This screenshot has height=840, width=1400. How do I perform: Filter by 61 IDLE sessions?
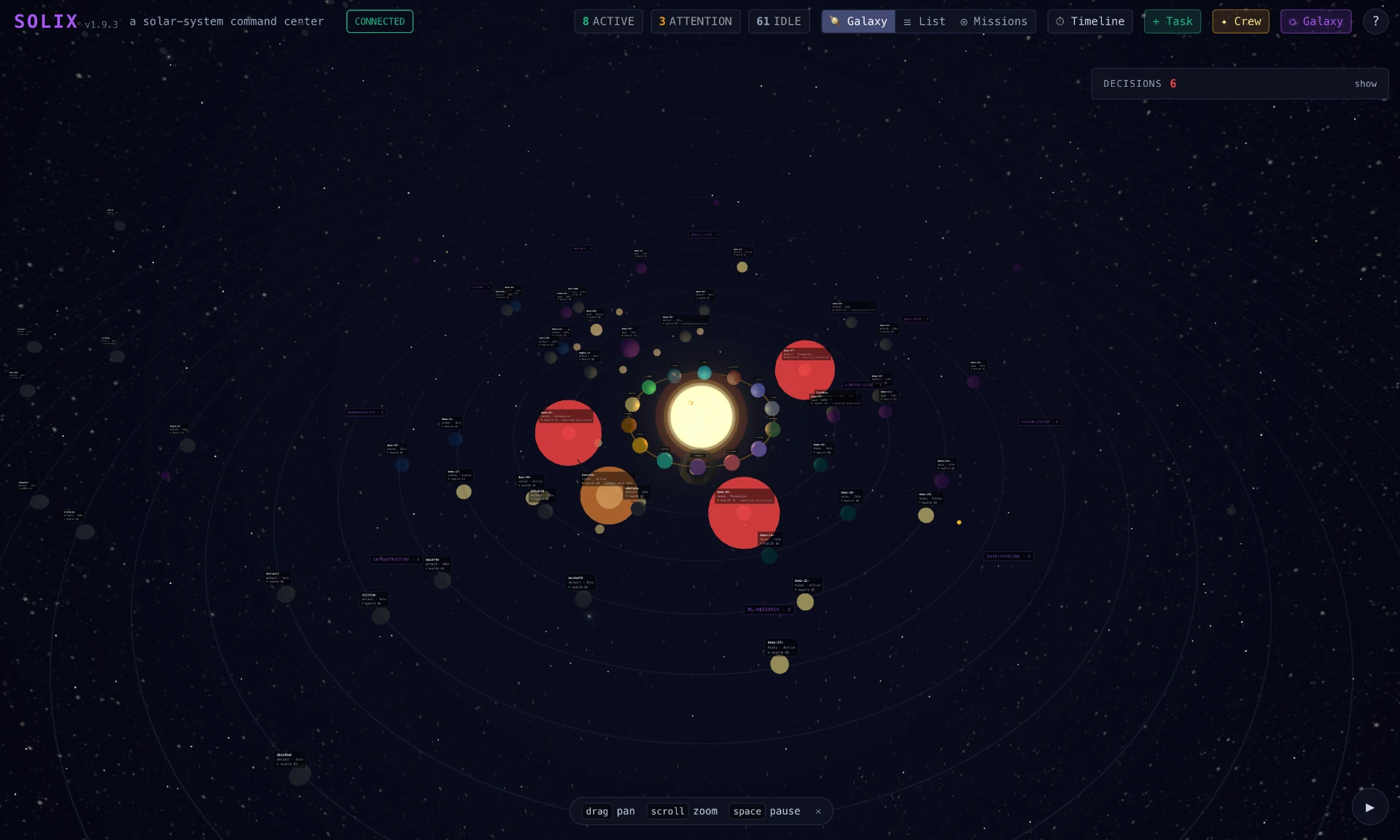coord(778,22)
